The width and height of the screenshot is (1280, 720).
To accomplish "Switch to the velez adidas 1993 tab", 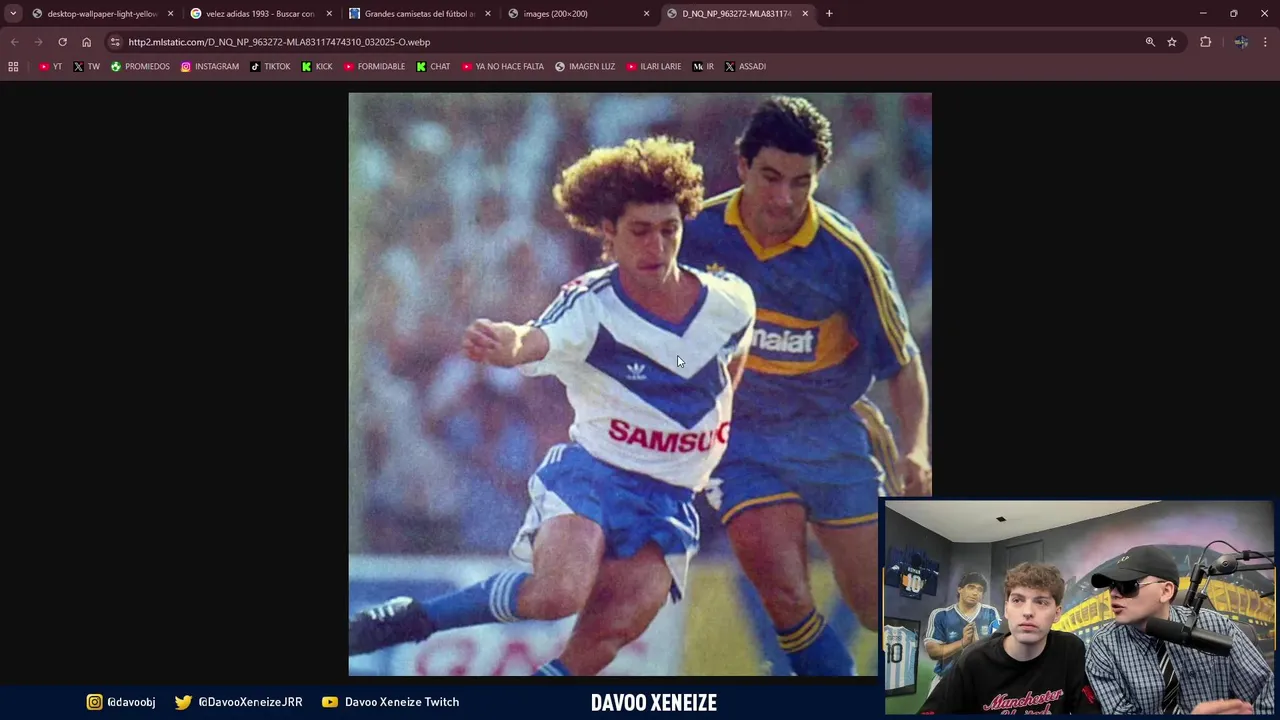I will coord(260,14).
